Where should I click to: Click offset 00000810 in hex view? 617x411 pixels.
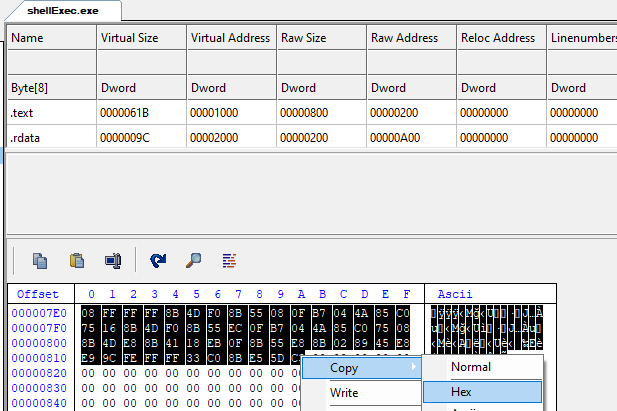point(39,358)
